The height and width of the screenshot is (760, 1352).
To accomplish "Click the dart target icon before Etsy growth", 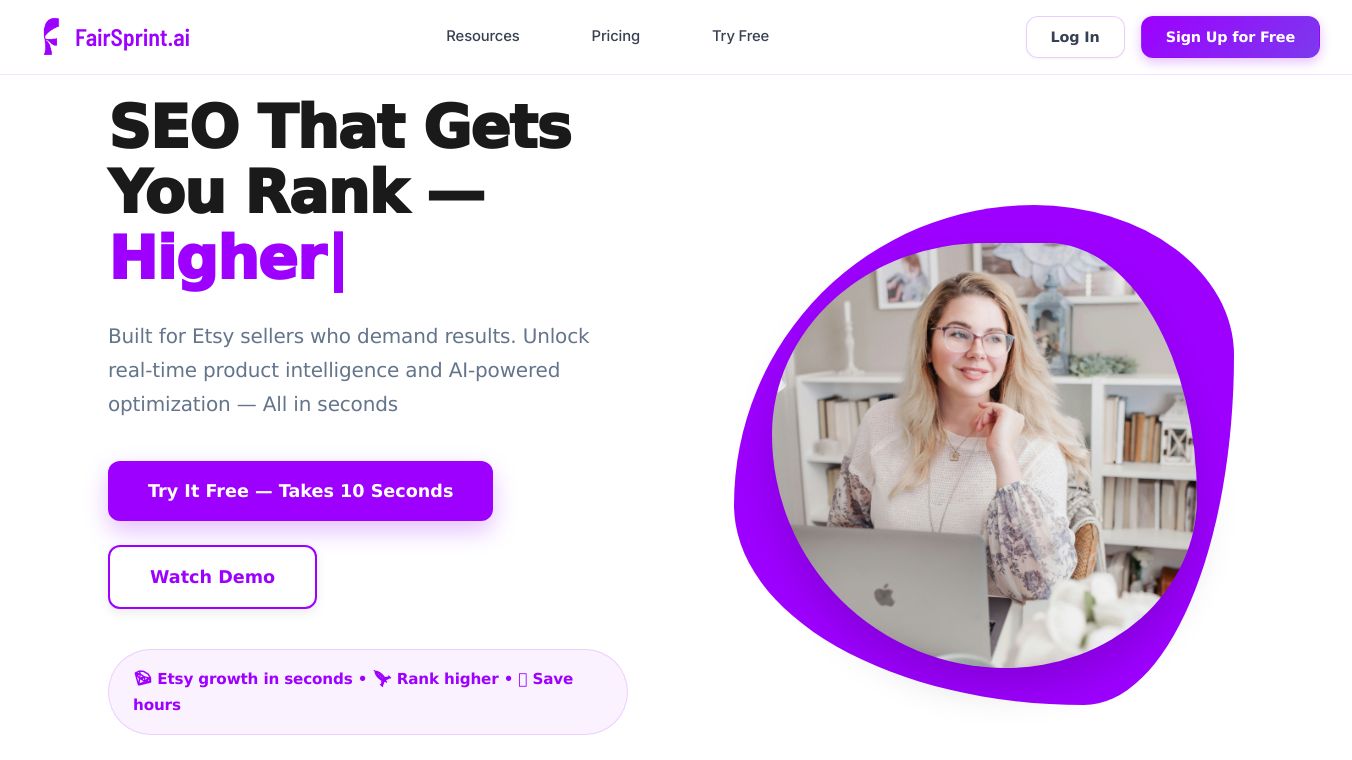I will click(142, 678).
